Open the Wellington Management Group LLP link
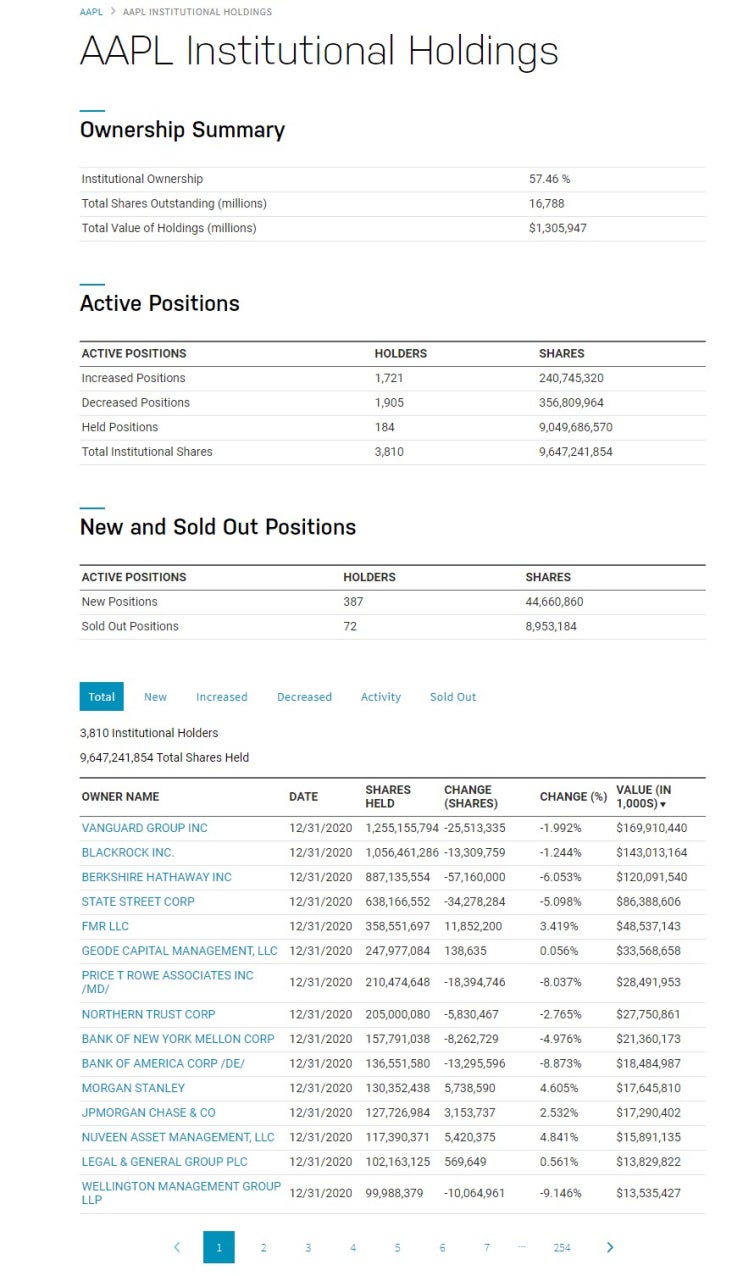 click(181, 1193)
